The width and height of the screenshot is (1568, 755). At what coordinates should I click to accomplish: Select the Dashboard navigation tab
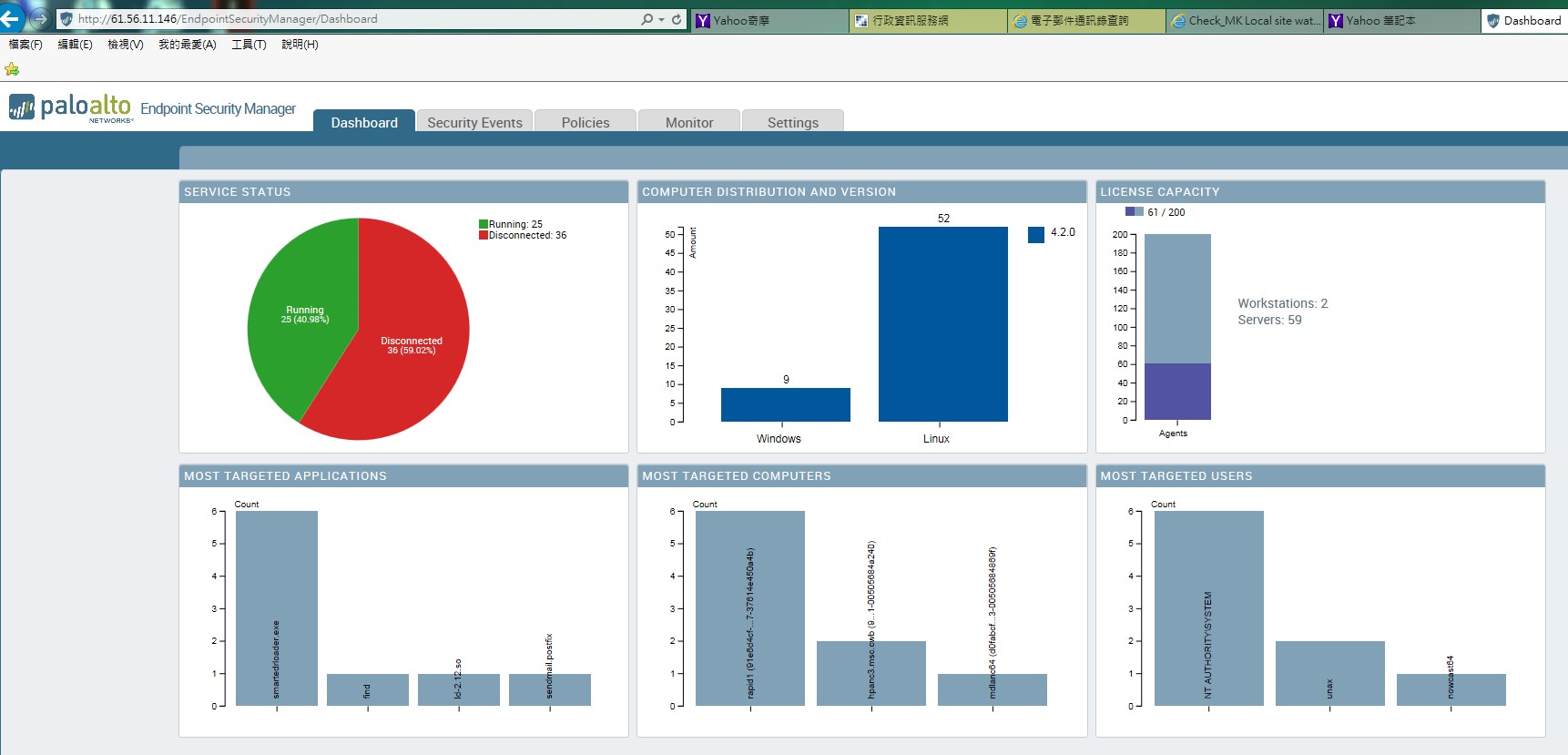[x=364, y=121]
